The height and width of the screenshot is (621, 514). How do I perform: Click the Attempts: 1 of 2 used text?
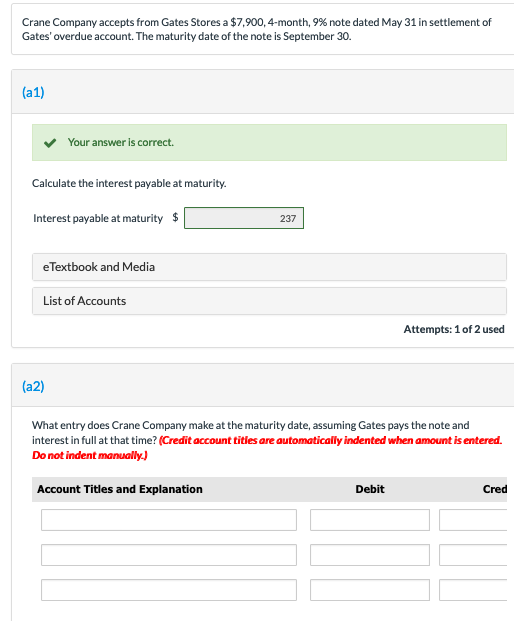(x=454, y=329)
